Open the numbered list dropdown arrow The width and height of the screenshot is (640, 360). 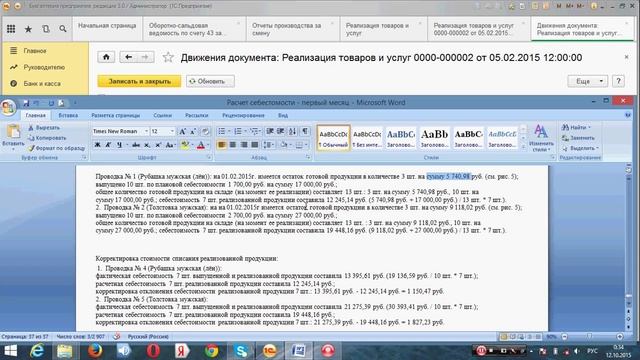(245, 131)
